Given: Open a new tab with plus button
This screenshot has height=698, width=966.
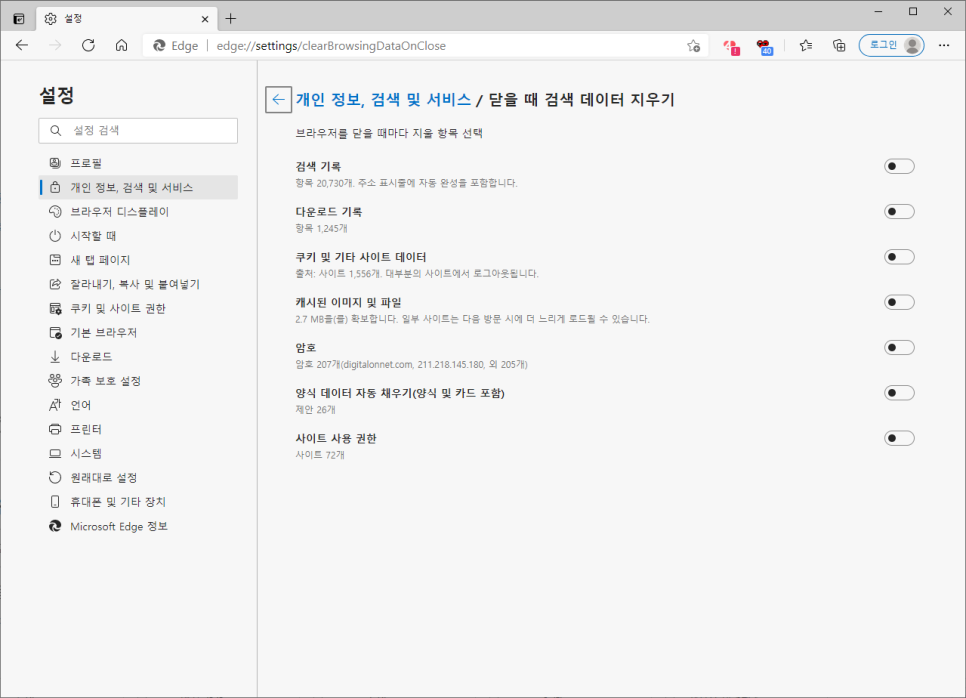Looking at the screenshot, I should click(x=230, y=18).
